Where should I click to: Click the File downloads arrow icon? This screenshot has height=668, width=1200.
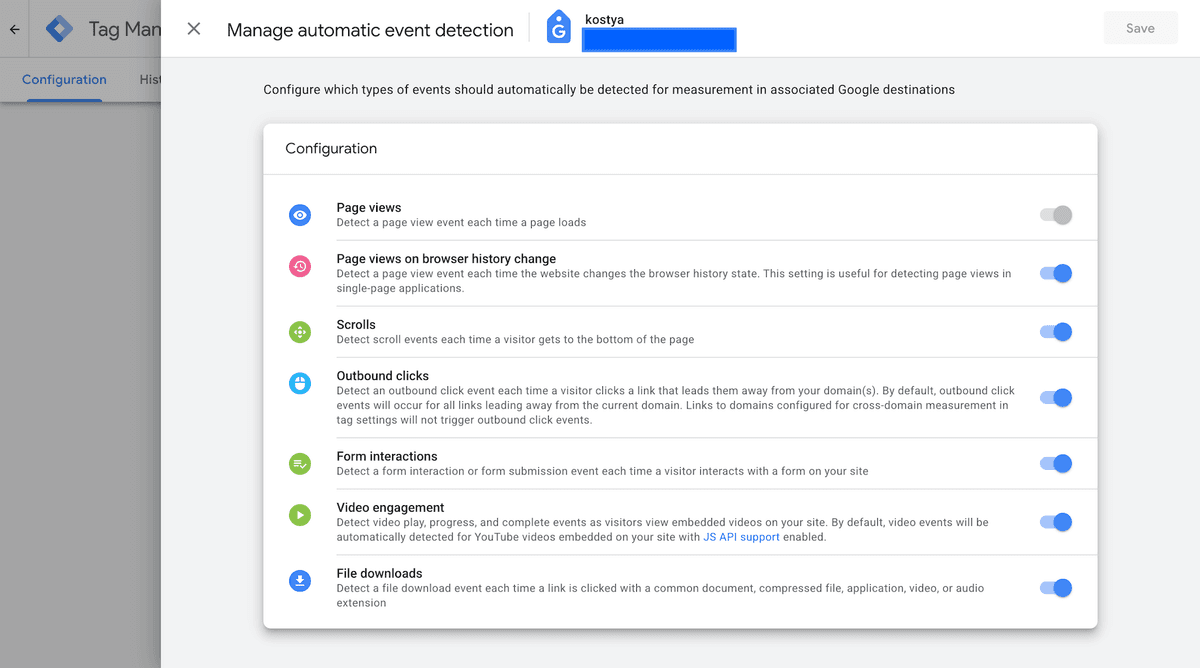coord(300,580)
